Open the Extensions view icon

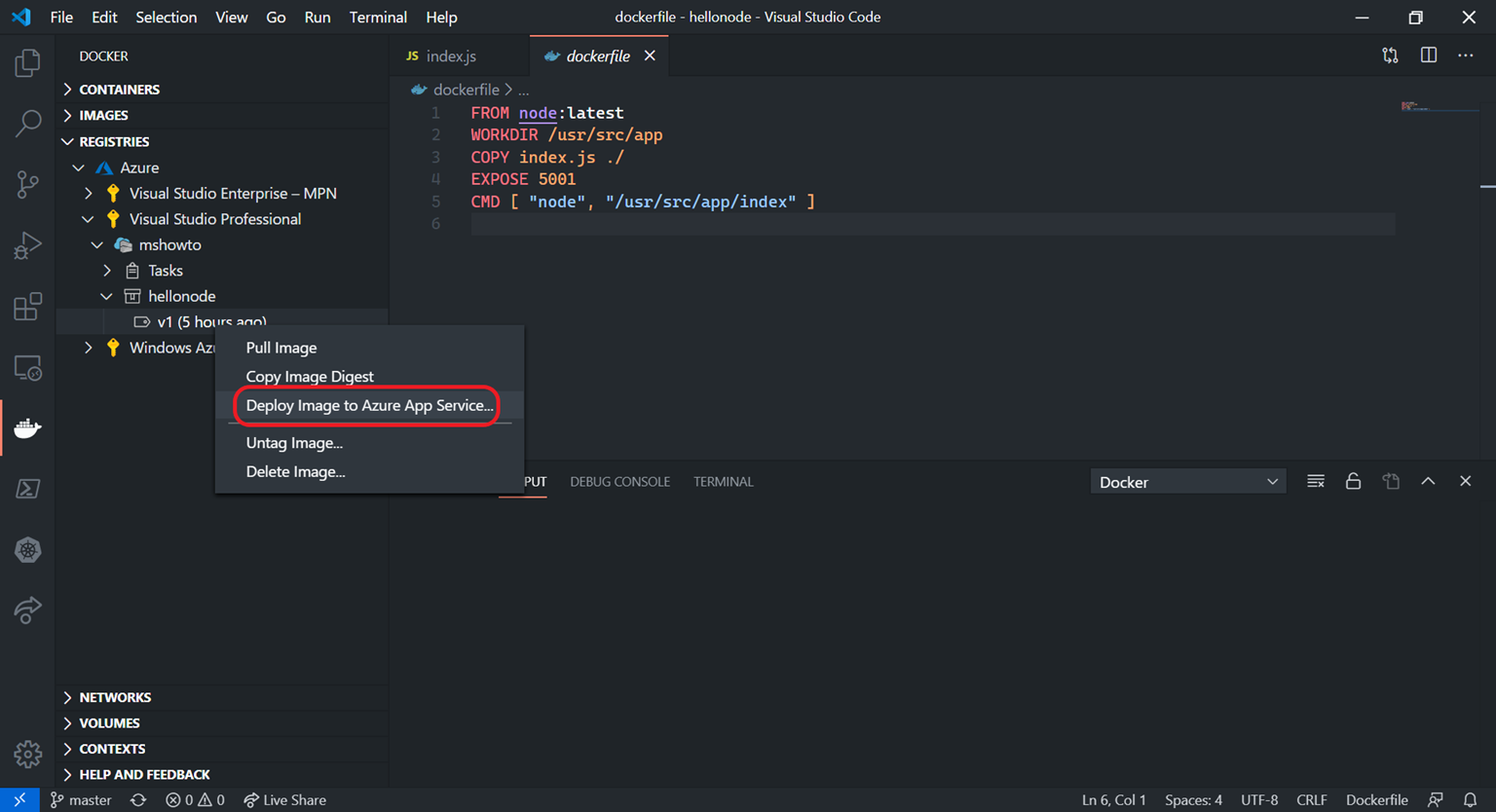click(27, 307)
